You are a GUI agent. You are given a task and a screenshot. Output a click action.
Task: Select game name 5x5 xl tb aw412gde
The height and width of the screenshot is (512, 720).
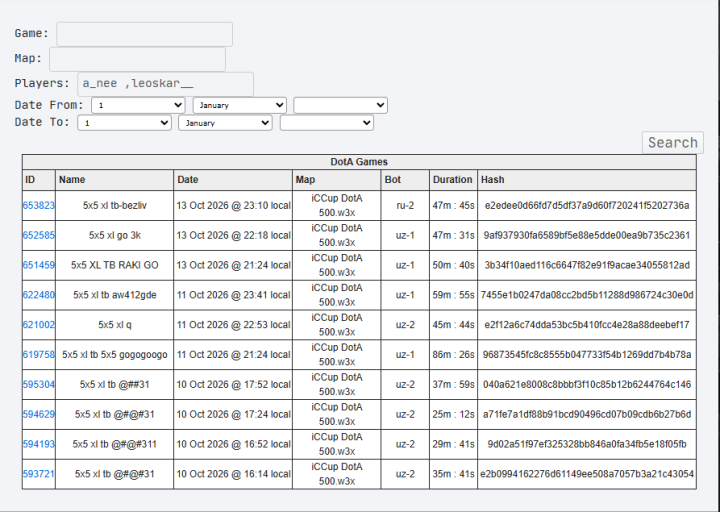pos(115,295)
